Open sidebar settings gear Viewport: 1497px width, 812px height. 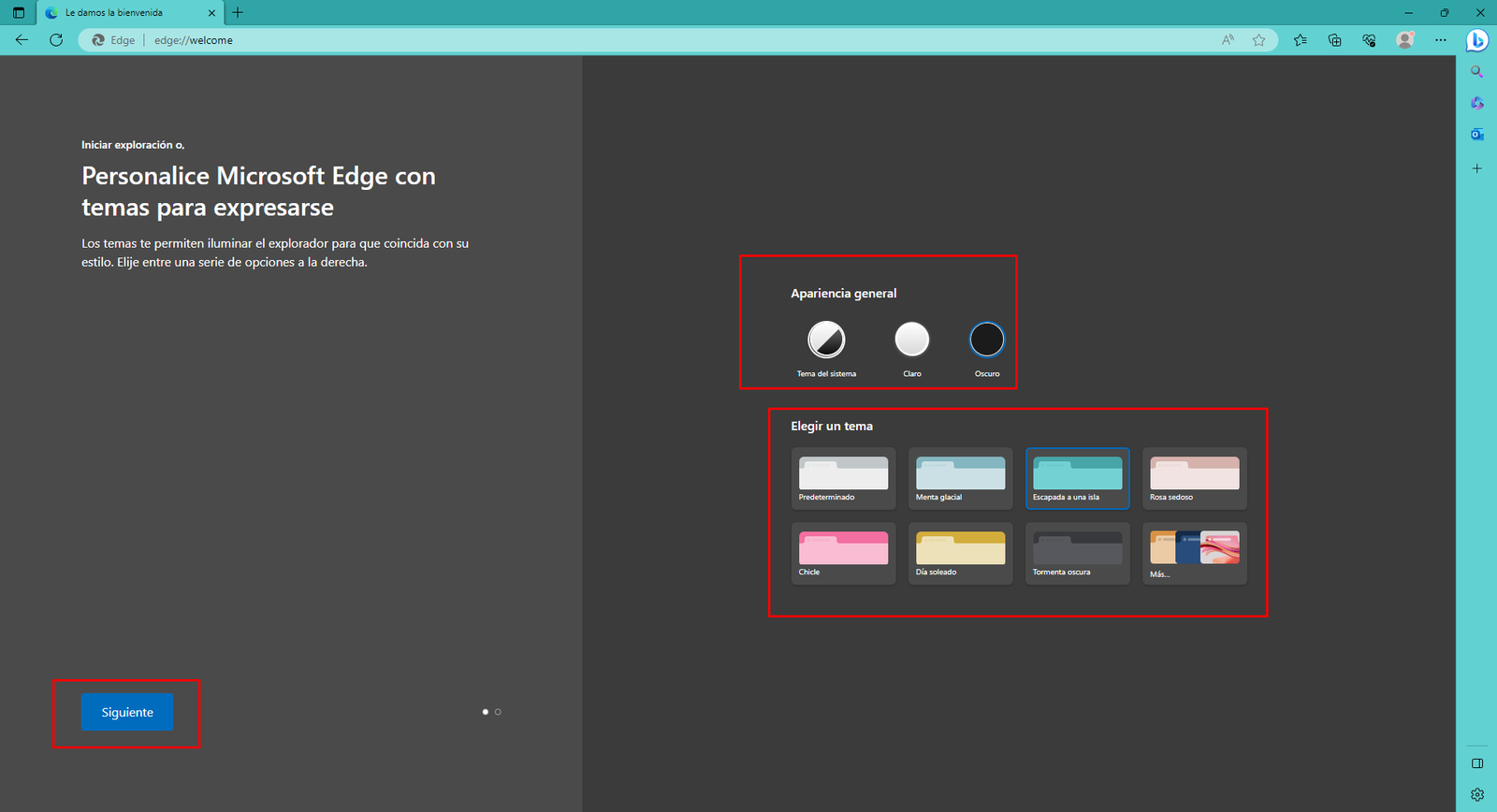pos(1476,795)
